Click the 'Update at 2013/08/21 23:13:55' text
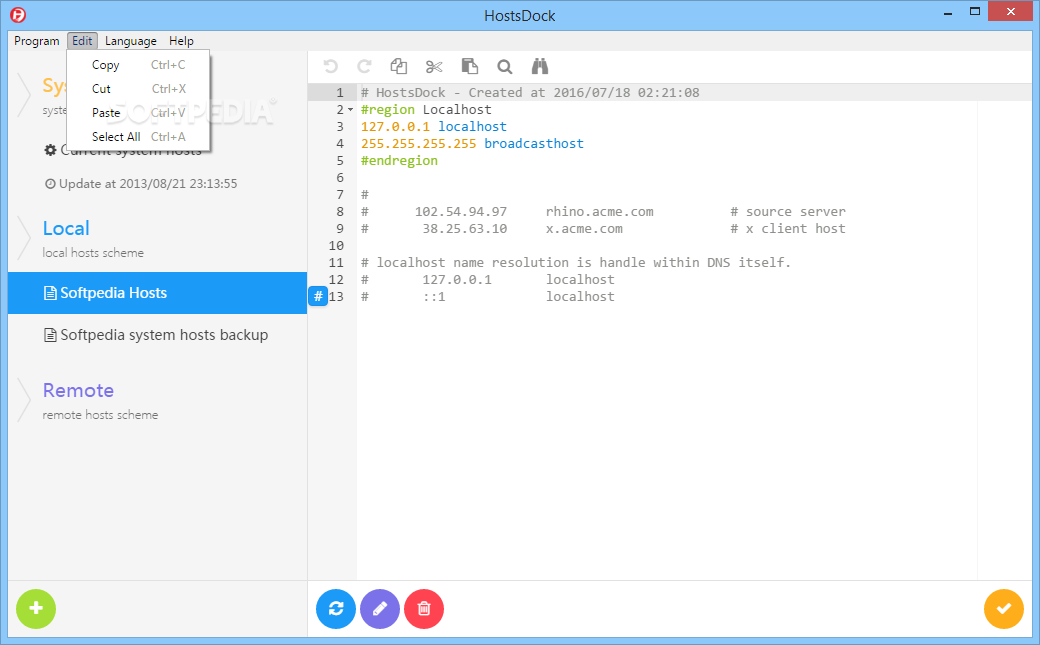Screen dimensions: 1040x645 tap(148, 184)
